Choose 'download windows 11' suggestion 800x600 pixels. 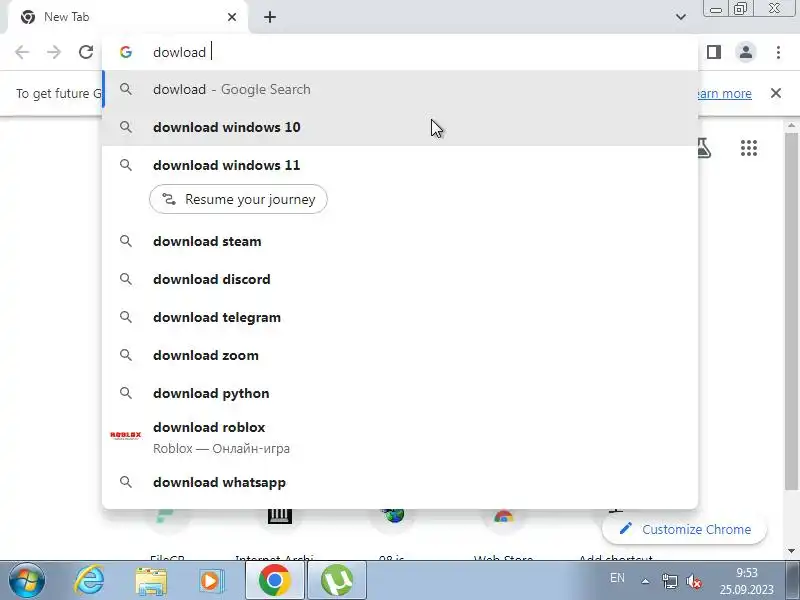tap(400, 165)
